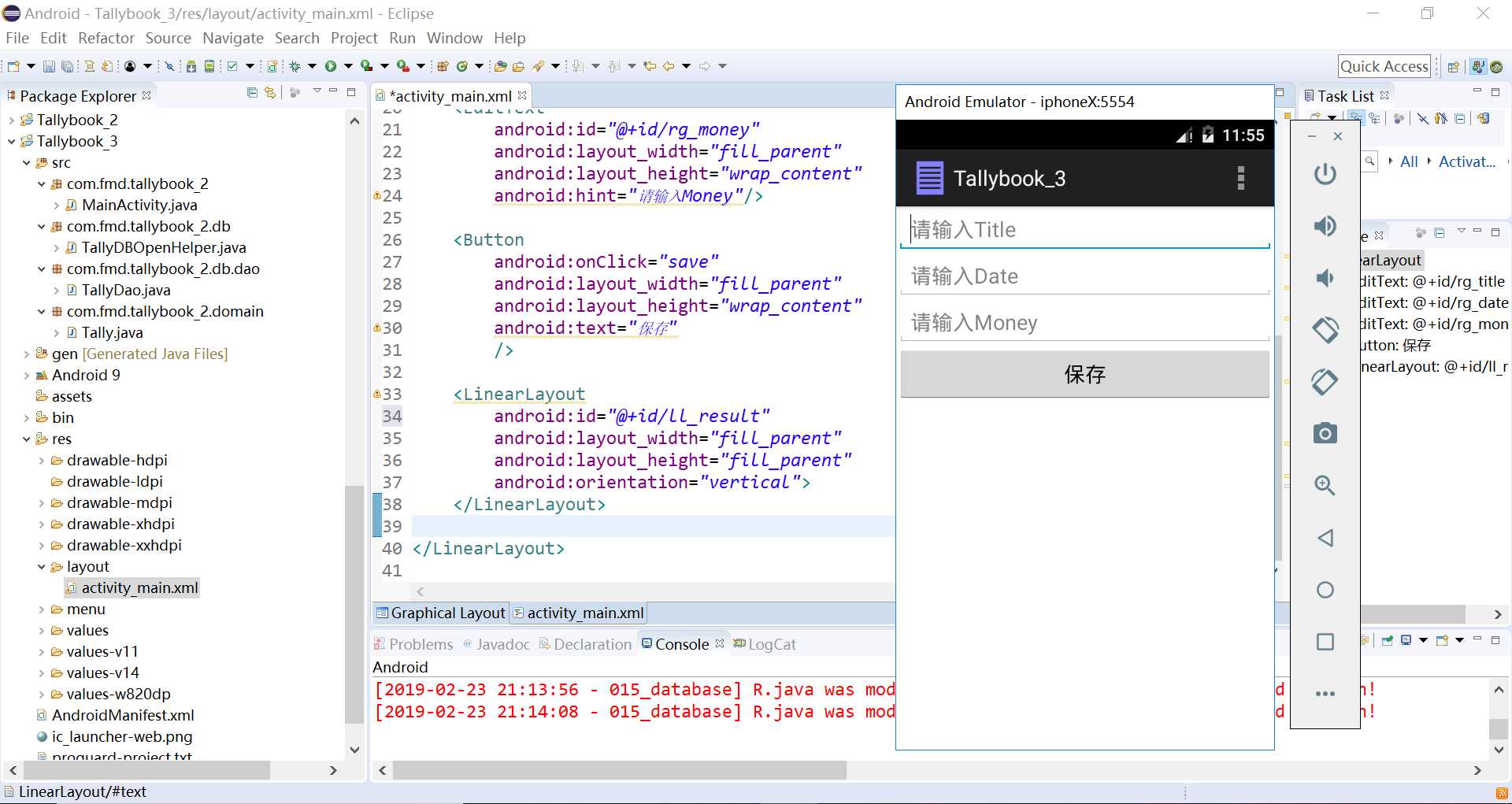Open Package Explorer view menu triangle
The width and height of the screenshot is (1512, 804).
(317, 92)
